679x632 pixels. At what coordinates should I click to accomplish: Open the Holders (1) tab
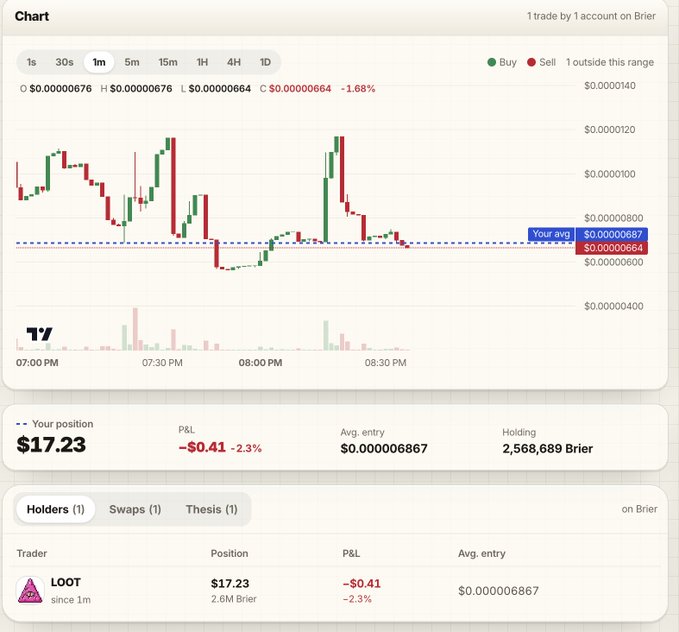point(55,509)
